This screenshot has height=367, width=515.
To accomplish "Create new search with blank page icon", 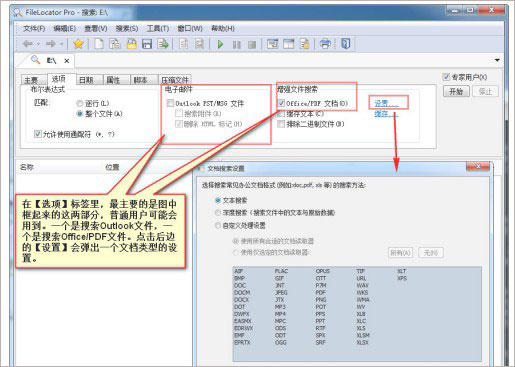I will pyautogui.click(x=99, y=44).
